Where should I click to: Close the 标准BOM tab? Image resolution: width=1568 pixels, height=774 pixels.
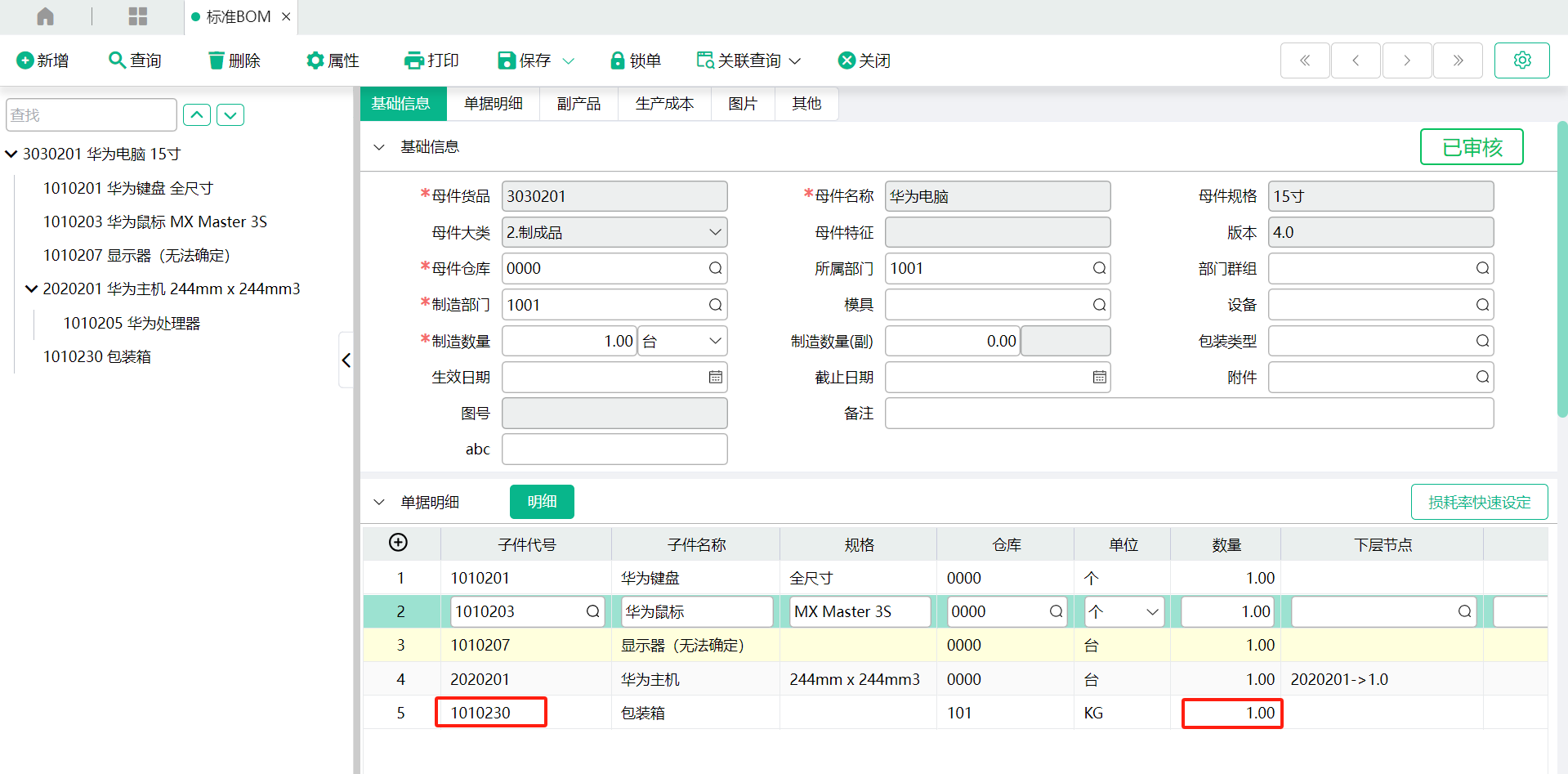286,16
